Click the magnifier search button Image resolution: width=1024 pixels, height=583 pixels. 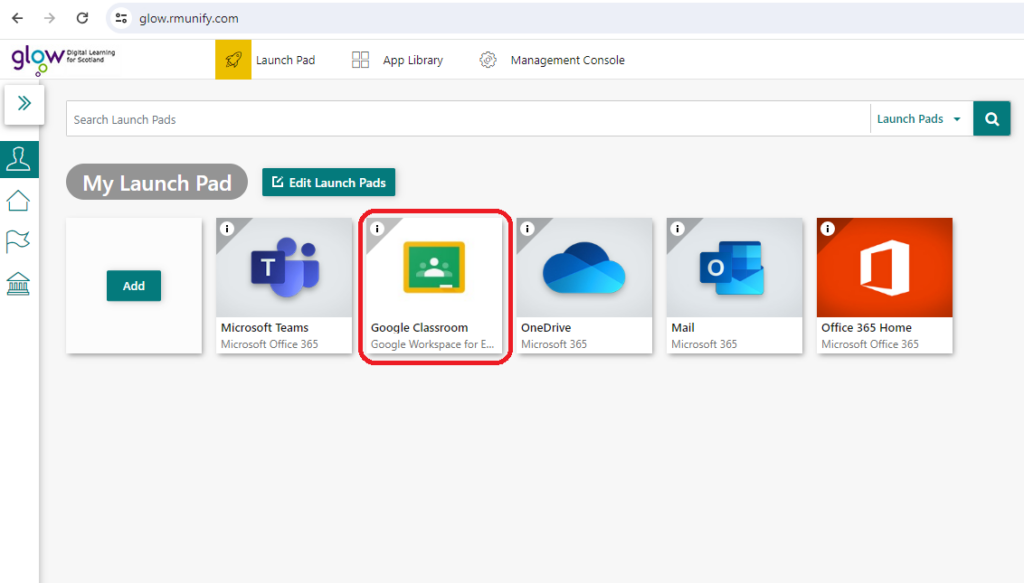tap(992, 119)
